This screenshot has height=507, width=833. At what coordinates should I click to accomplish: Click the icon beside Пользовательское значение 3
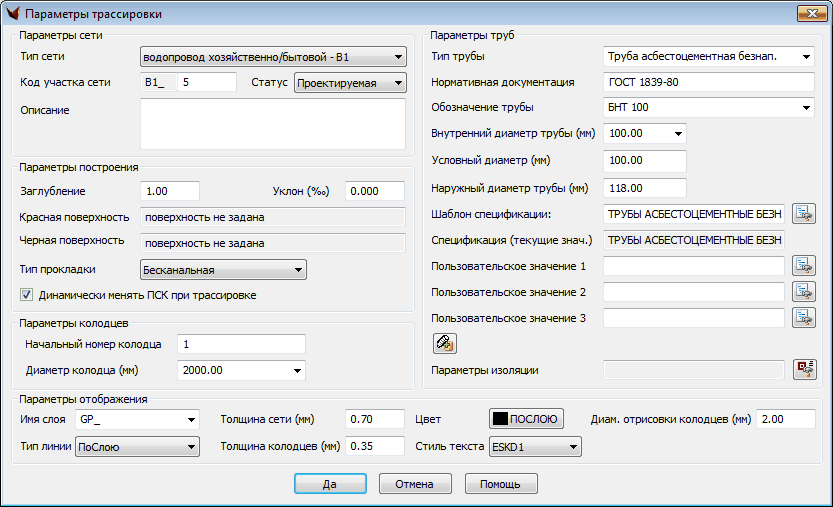[804, 317]
